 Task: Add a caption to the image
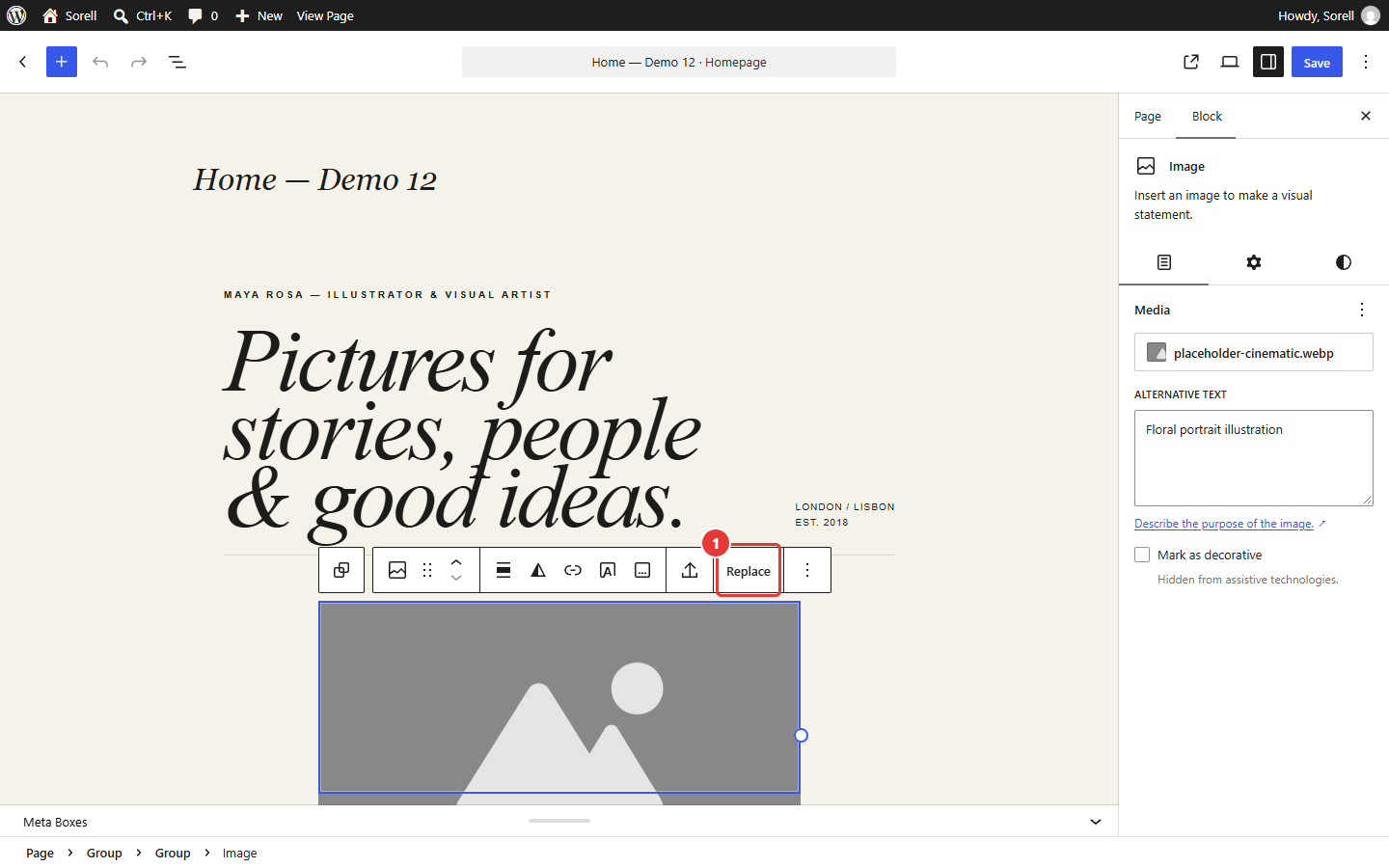(642, 570)
